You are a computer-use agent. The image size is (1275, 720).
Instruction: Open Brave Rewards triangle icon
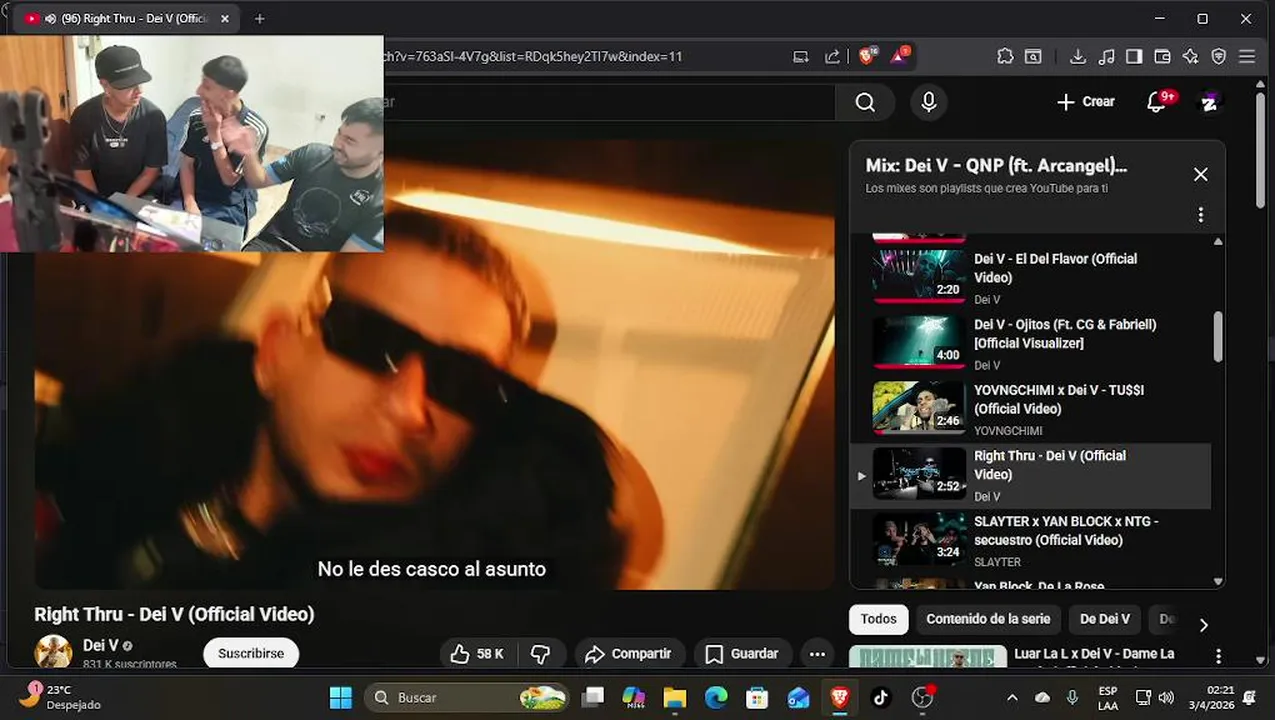tap(899, 56)
